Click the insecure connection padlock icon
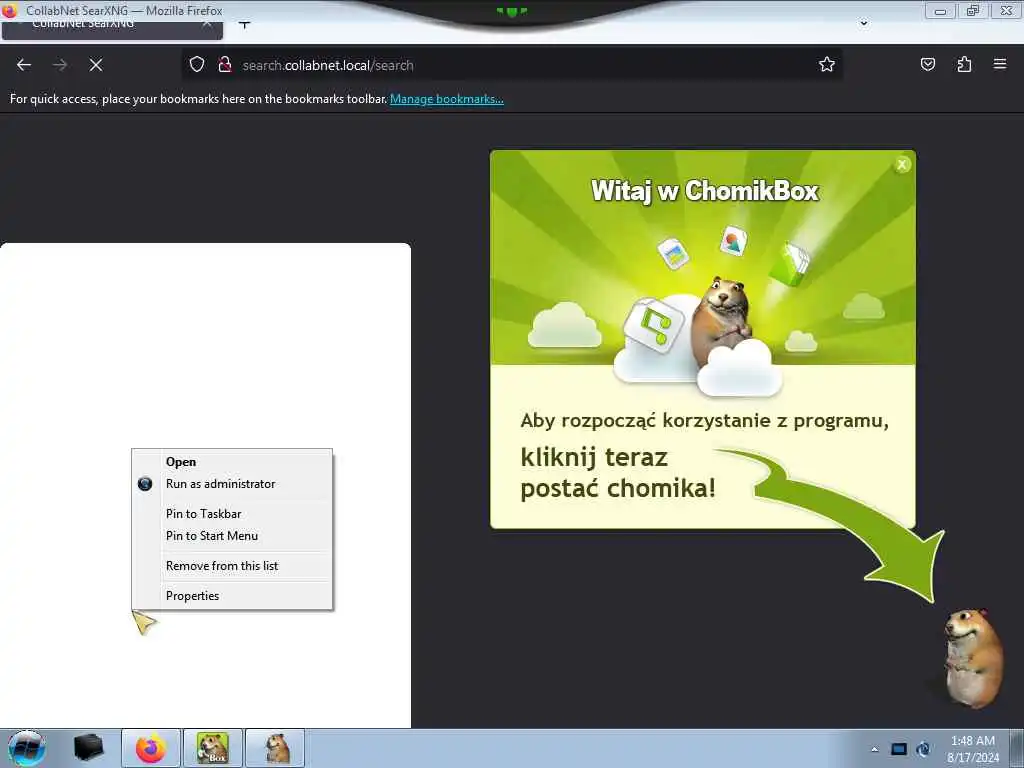 pyautogui.click(x=225, y=65)
